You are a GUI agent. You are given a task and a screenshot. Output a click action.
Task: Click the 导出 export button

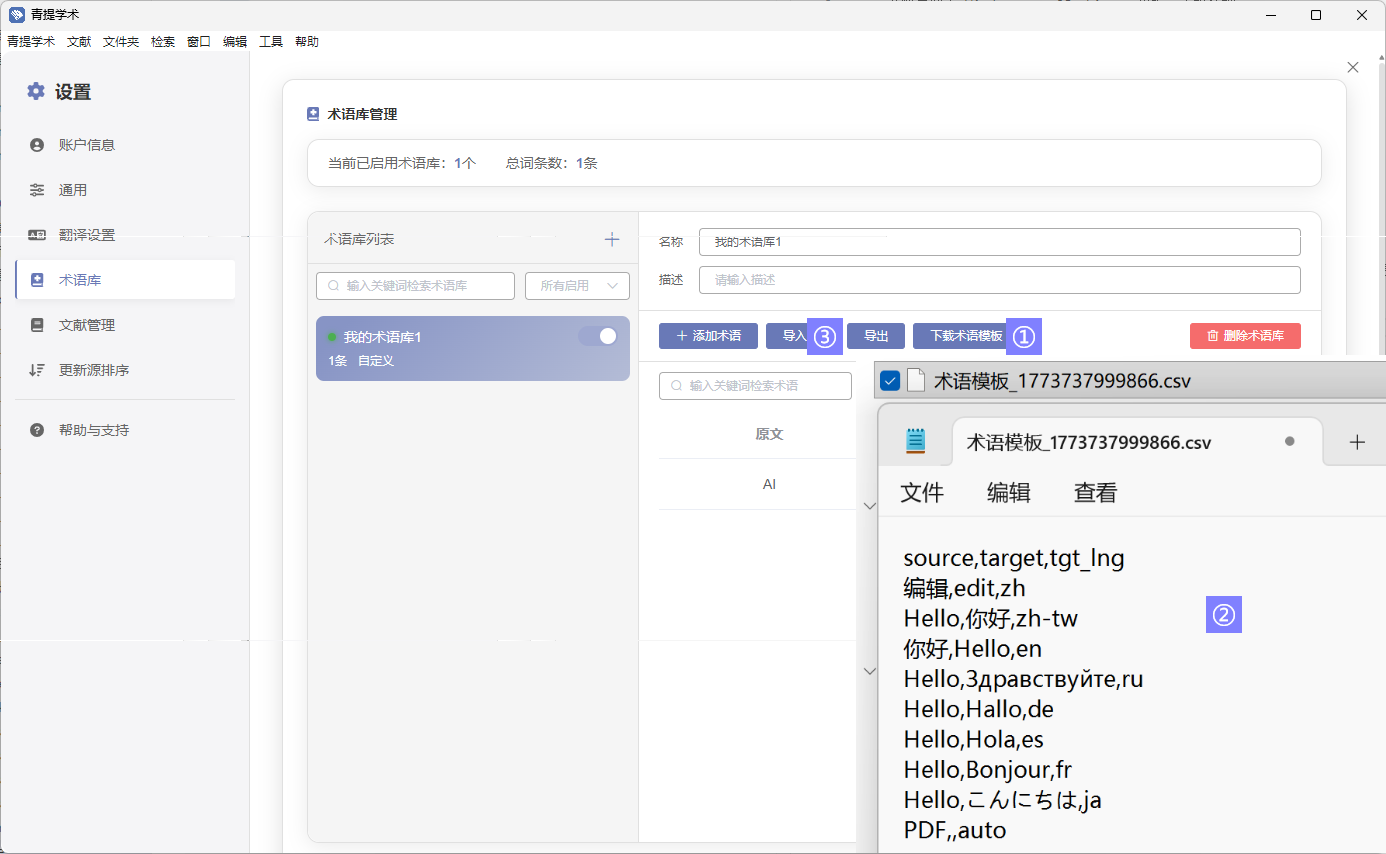(876, 336)
